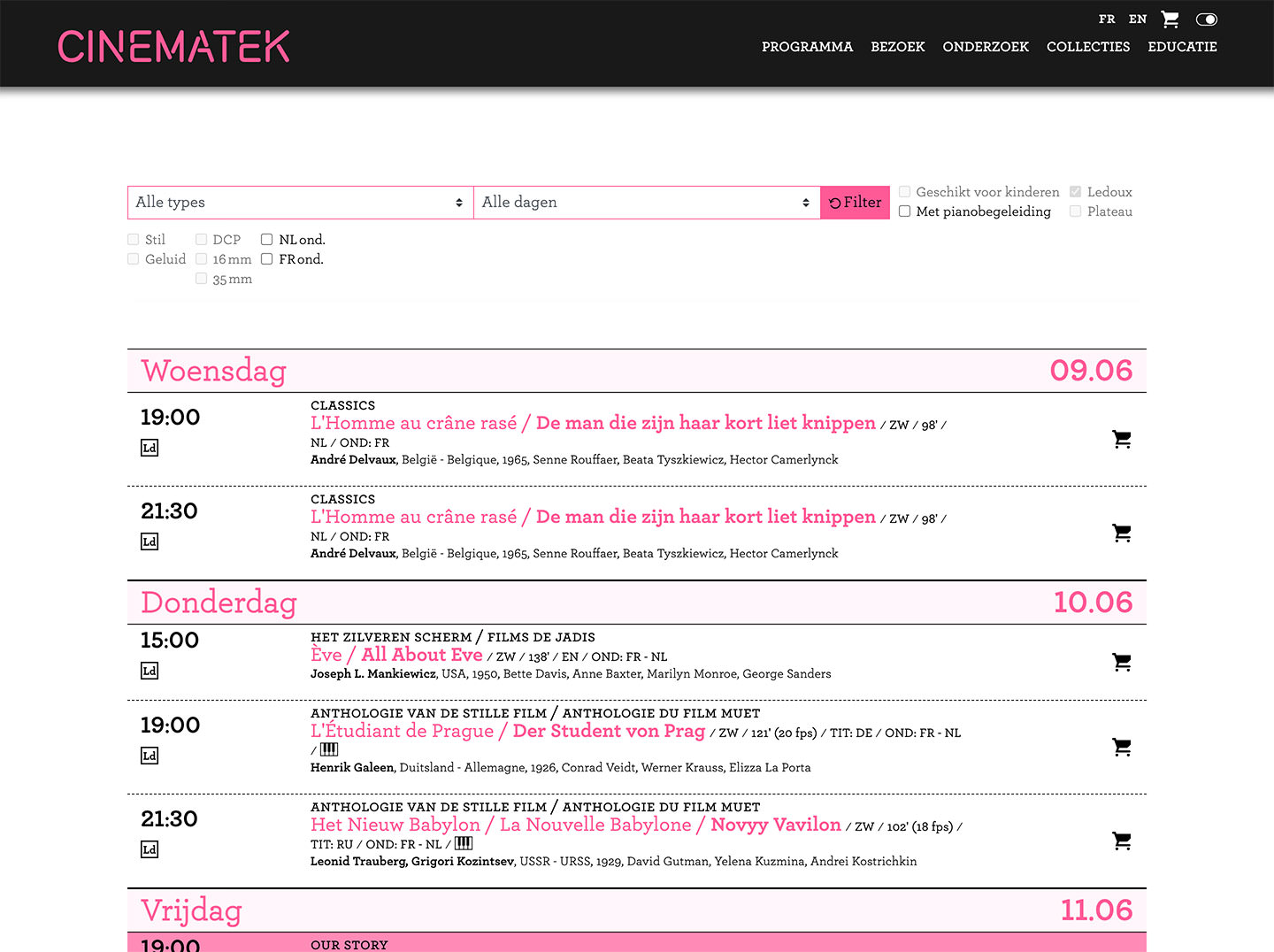Viewport: 1274px width, 952px height.
Task: Open the 'Alle dagen' day selector
Action: click(646, 203)
